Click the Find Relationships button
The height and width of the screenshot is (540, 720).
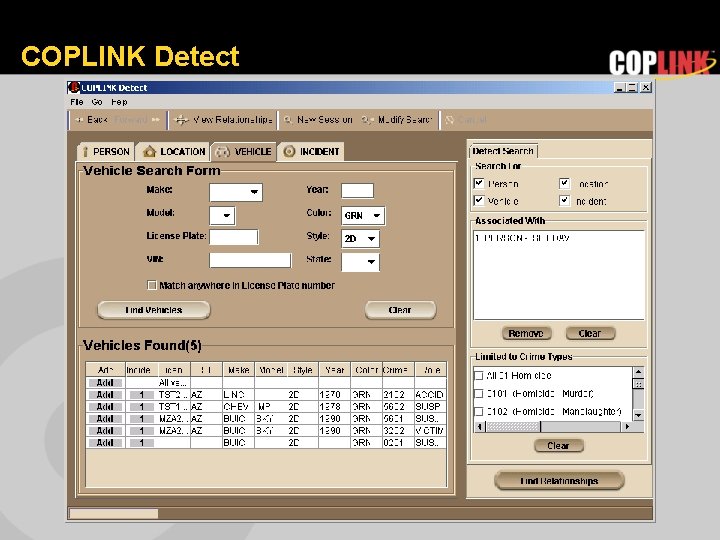tap(559, 480)
